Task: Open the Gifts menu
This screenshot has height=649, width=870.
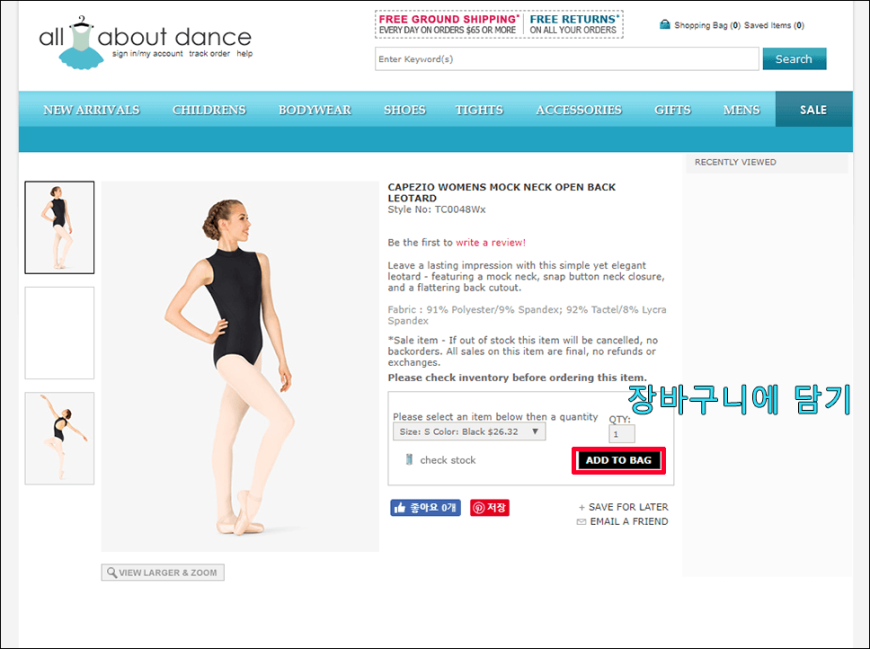Action: 672,110
